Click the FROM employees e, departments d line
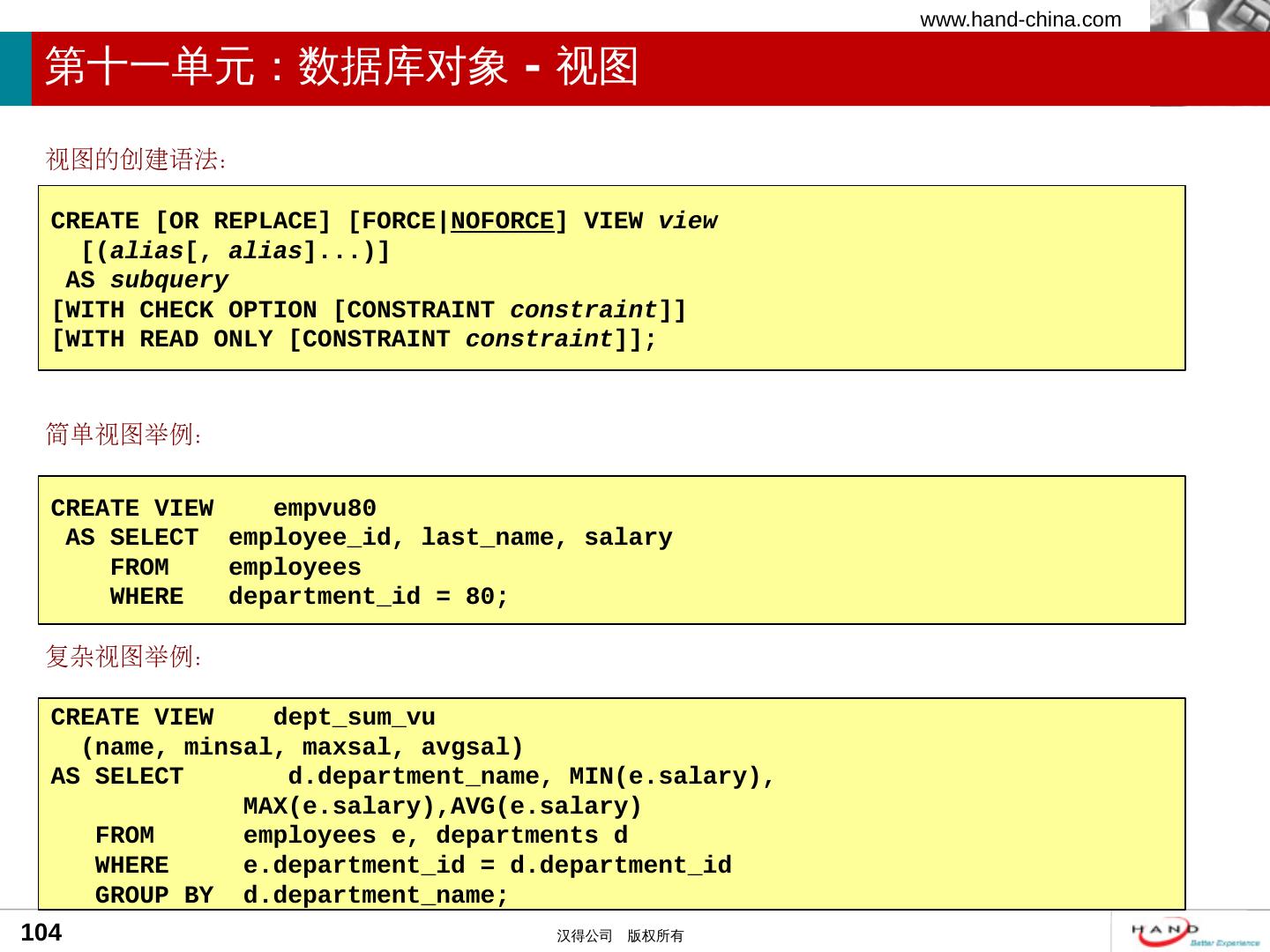 (x=362, y=836)
